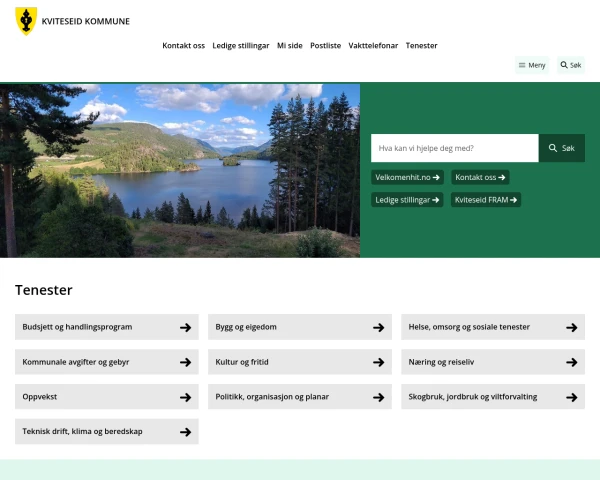Screen dimensions: 600x480
Task: Follow the Velkomenhit.no quick link
Action: coord(407,177)
